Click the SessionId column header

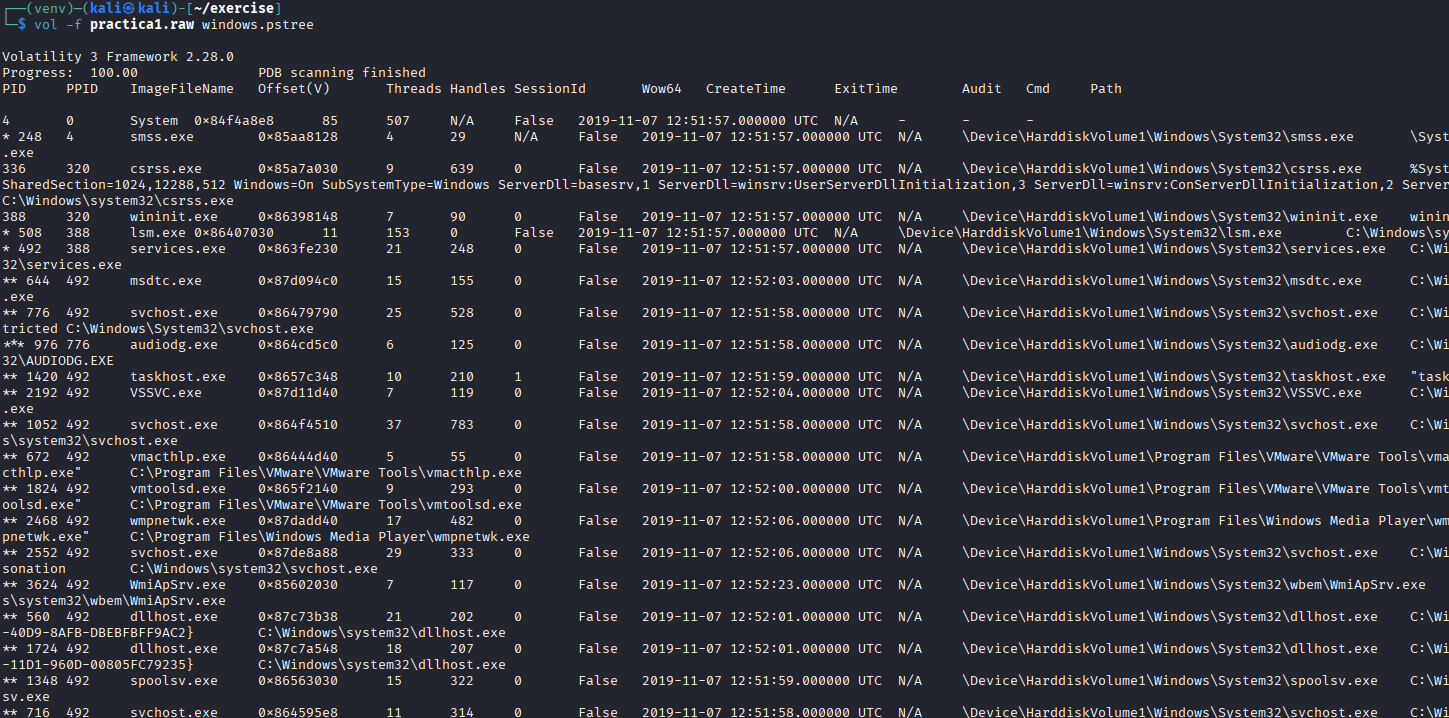[x=550, y=89]
